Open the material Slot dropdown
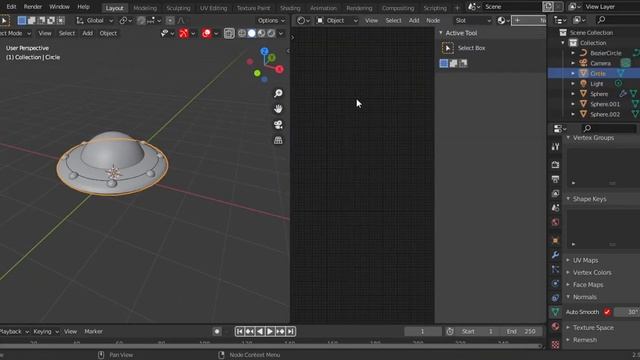This screenshot has height=360, width=640. pos(473,20)
